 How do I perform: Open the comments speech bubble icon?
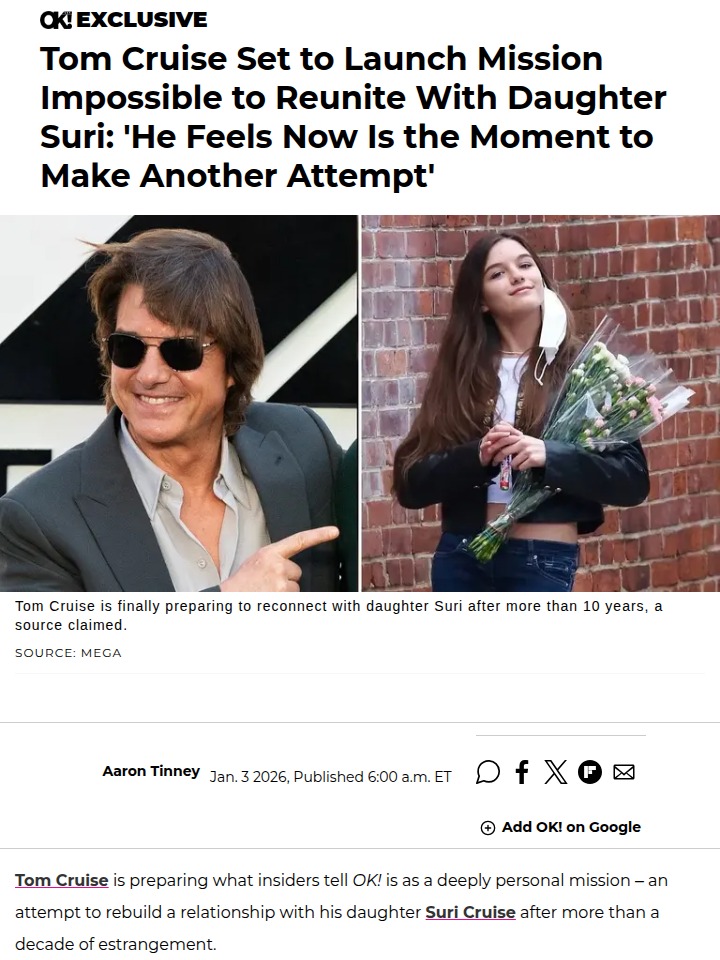488,772
